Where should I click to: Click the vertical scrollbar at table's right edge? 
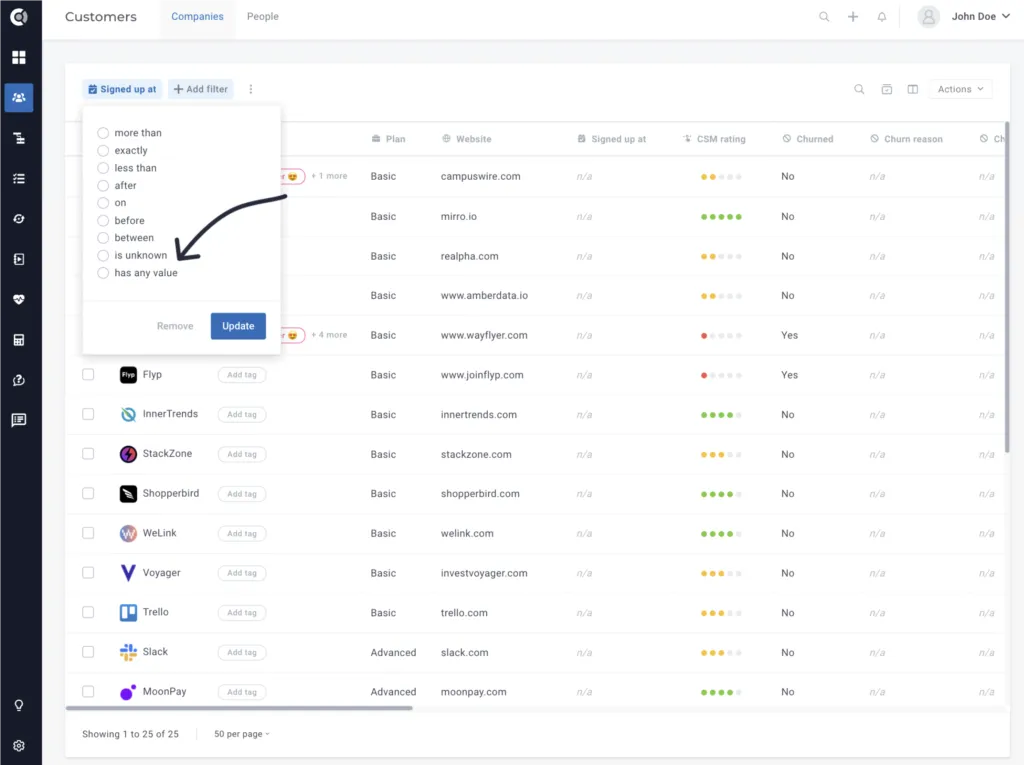click(1007, 287)
